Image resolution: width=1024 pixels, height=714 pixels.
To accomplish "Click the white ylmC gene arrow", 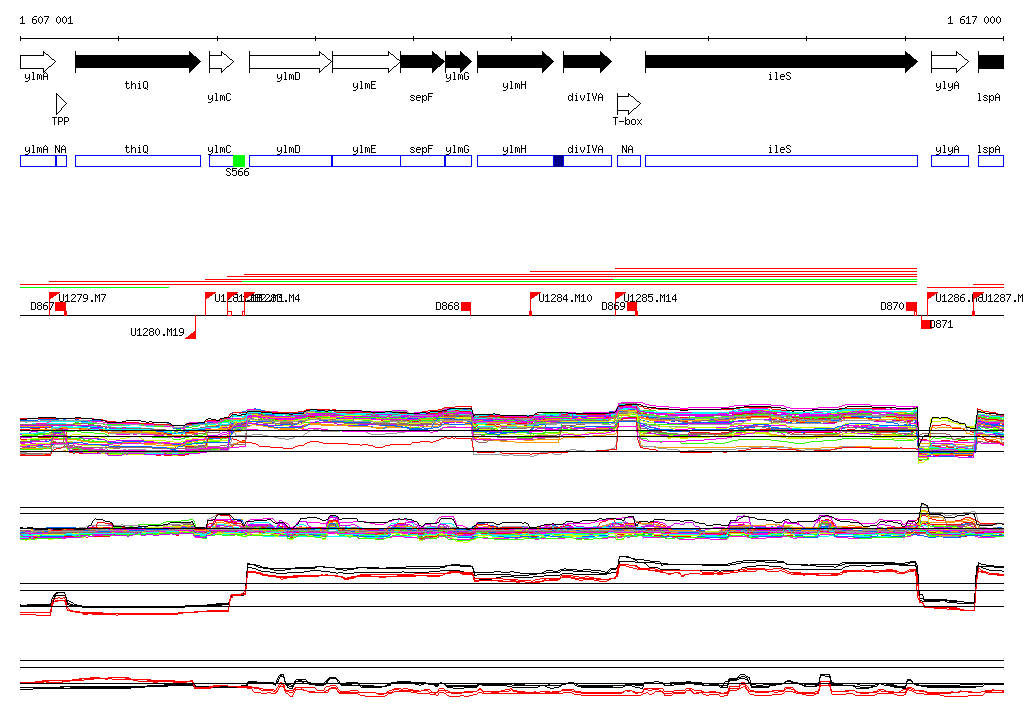I will pos(221,62).
